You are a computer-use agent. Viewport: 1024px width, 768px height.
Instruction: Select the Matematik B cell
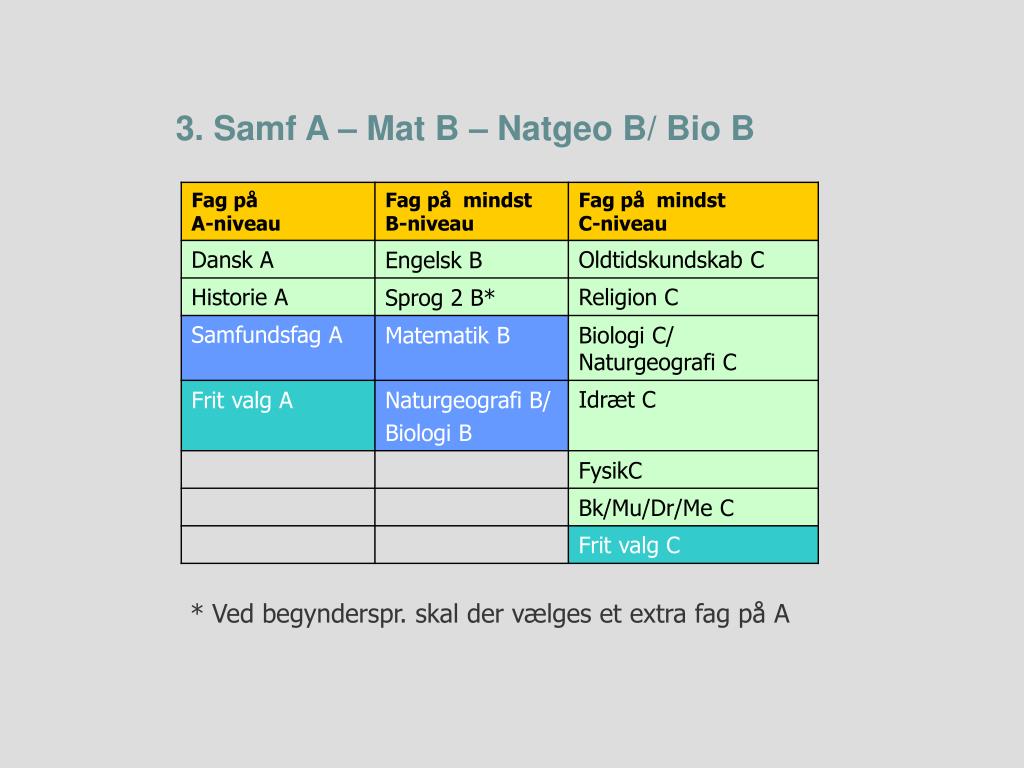coord(472,348)
